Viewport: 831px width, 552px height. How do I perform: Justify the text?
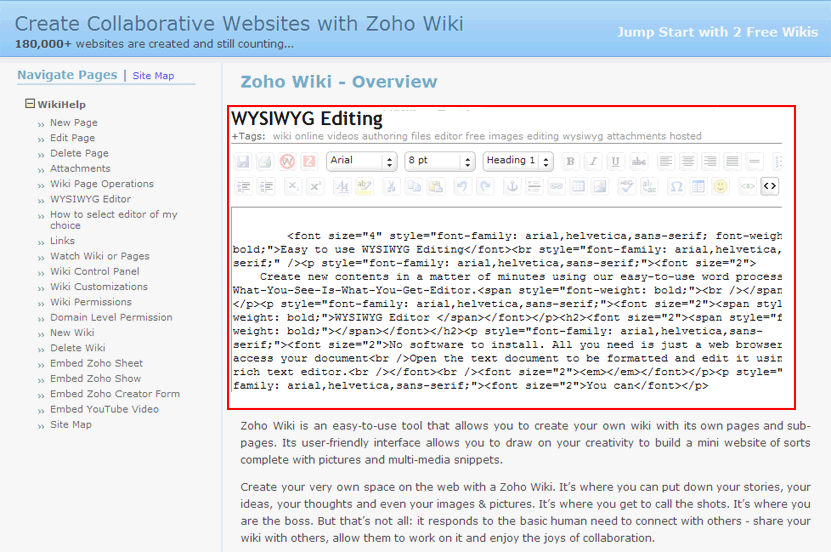point(732,161)
